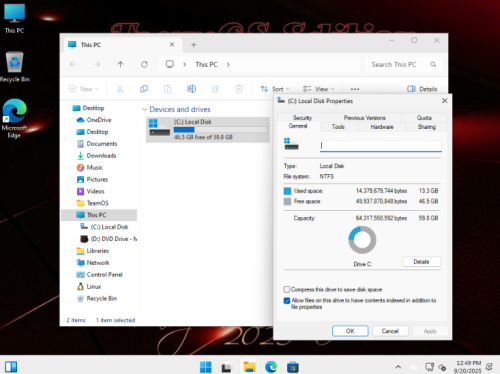This screenshot has width=500, height=374.
Task: Switch to the Quota tab
Action: click(x=424, y=118)
